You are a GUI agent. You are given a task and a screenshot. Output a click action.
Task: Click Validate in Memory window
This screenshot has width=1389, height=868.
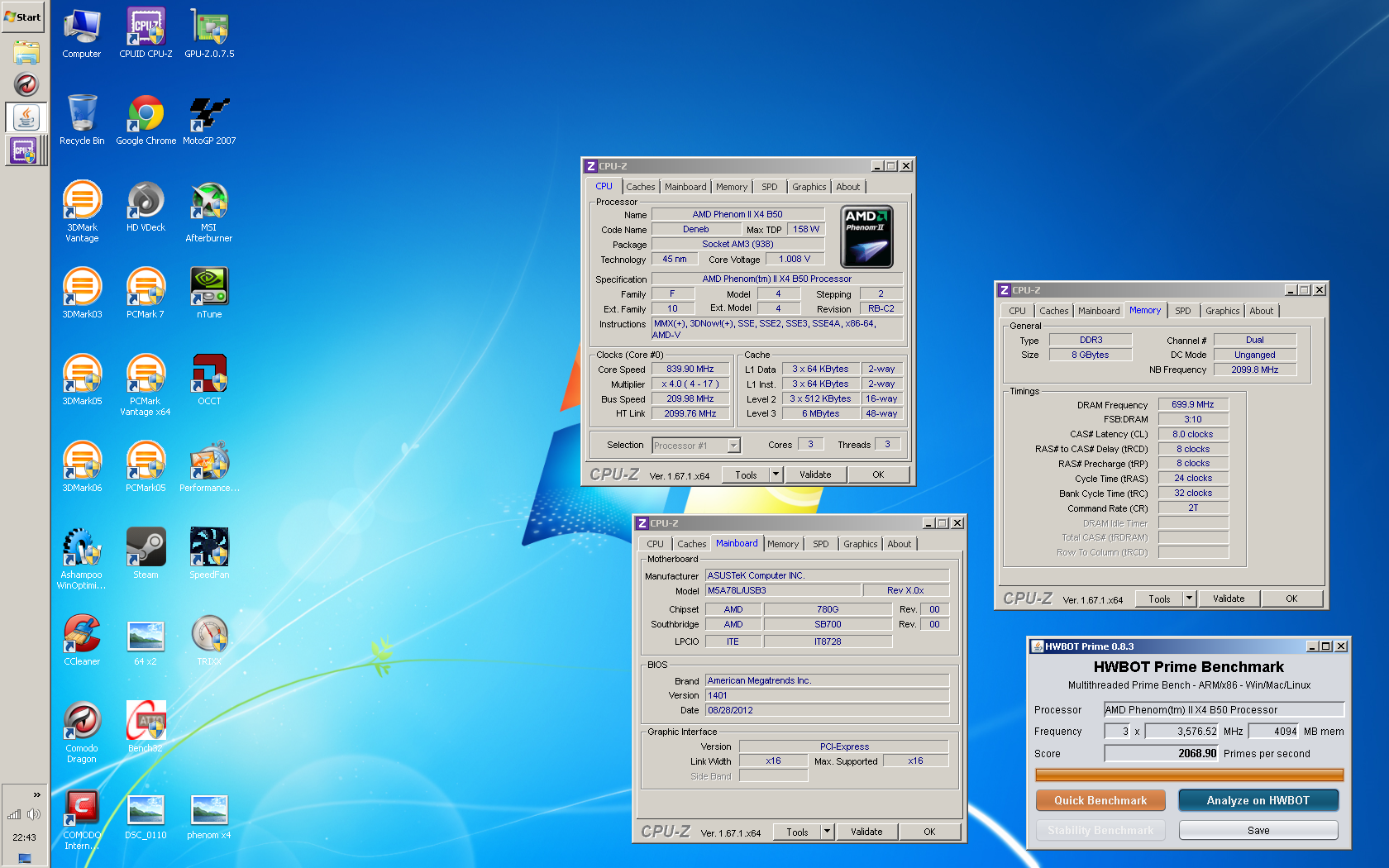click(x=1229, y=599)
